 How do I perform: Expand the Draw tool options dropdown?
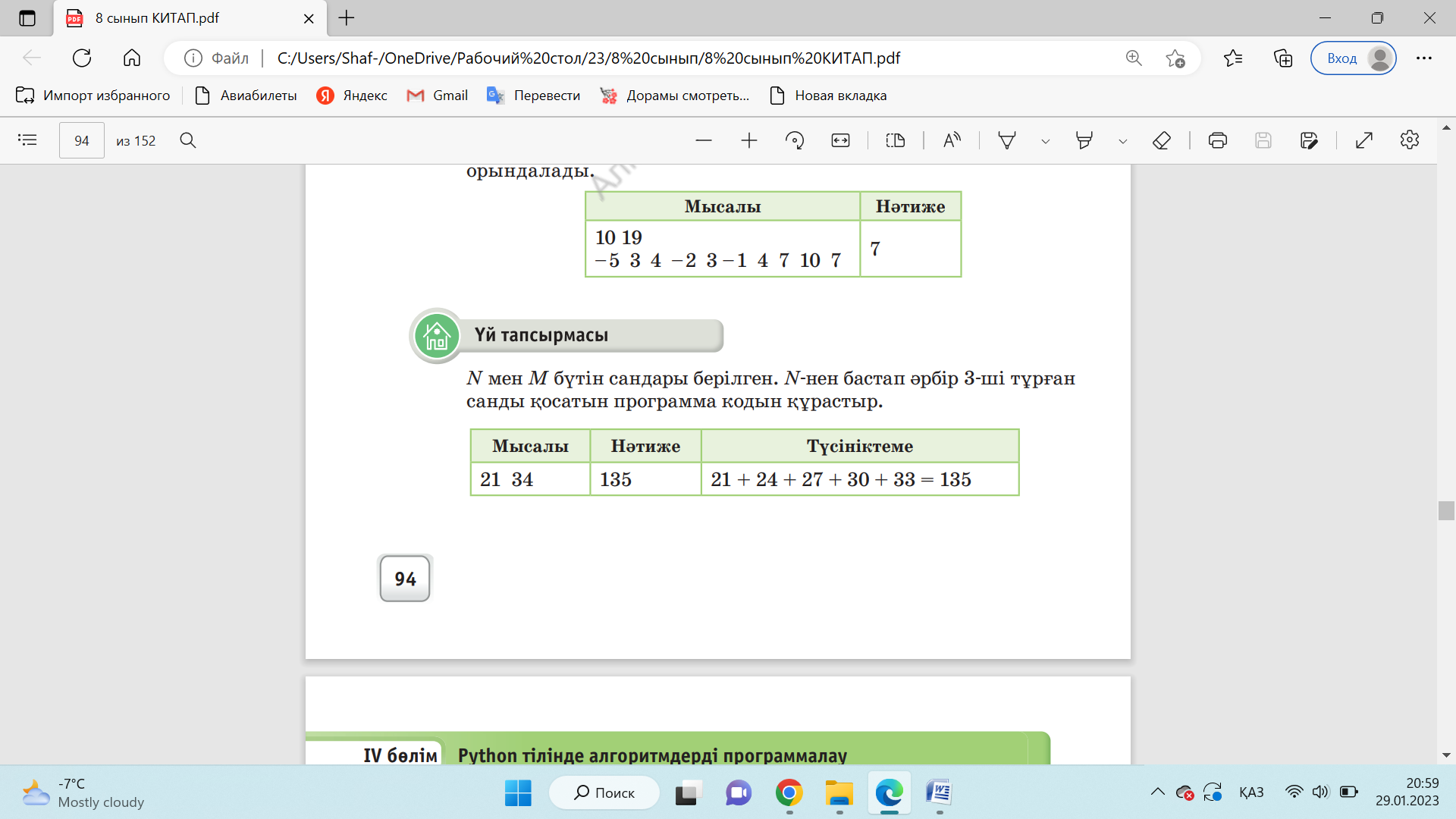coord(1046,141)
